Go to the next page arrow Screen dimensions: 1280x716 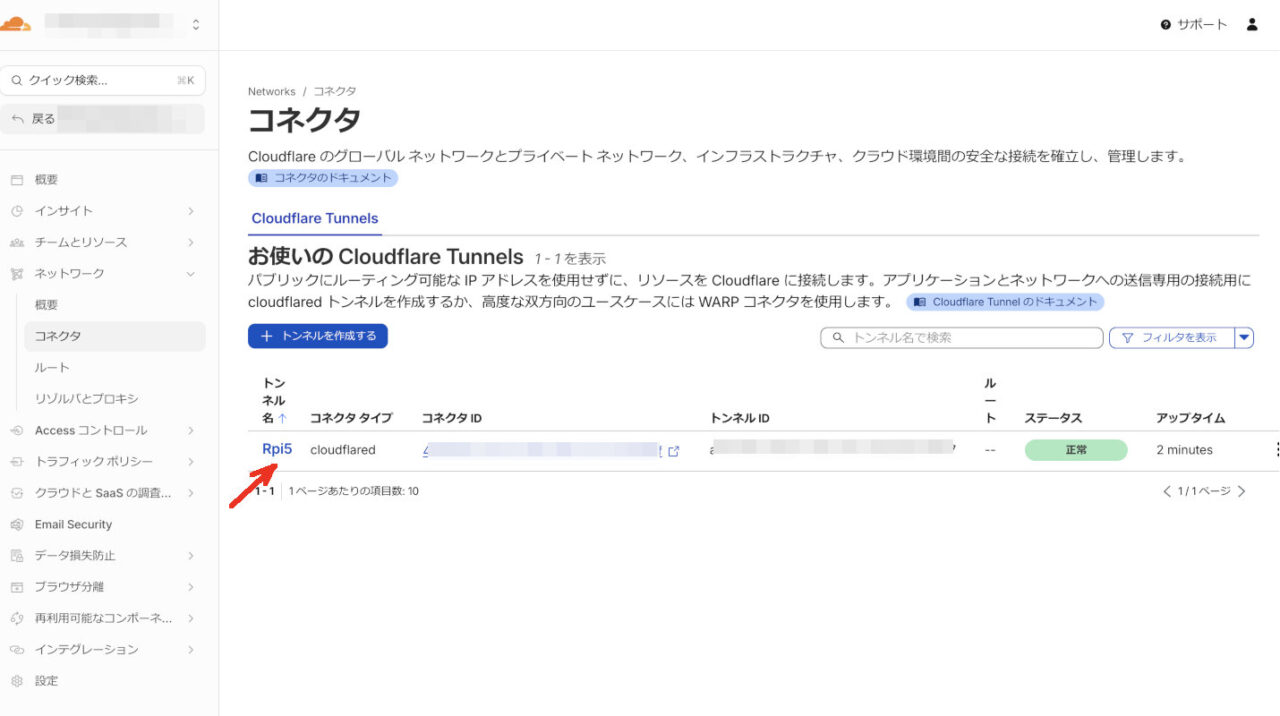coord(1241,491)
